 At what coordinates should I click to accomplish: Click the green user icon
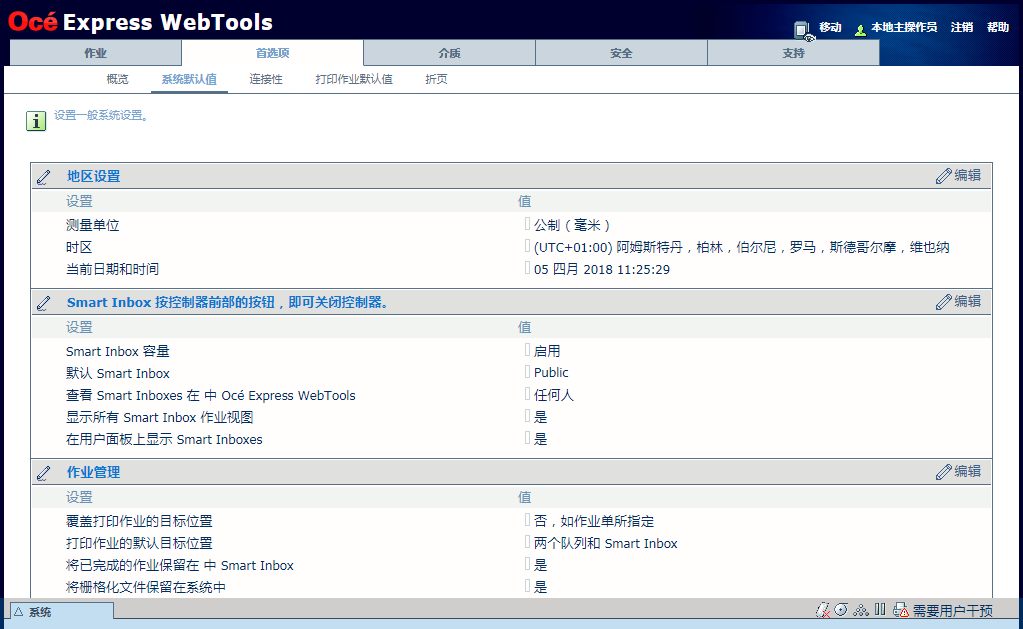point(861,30)
